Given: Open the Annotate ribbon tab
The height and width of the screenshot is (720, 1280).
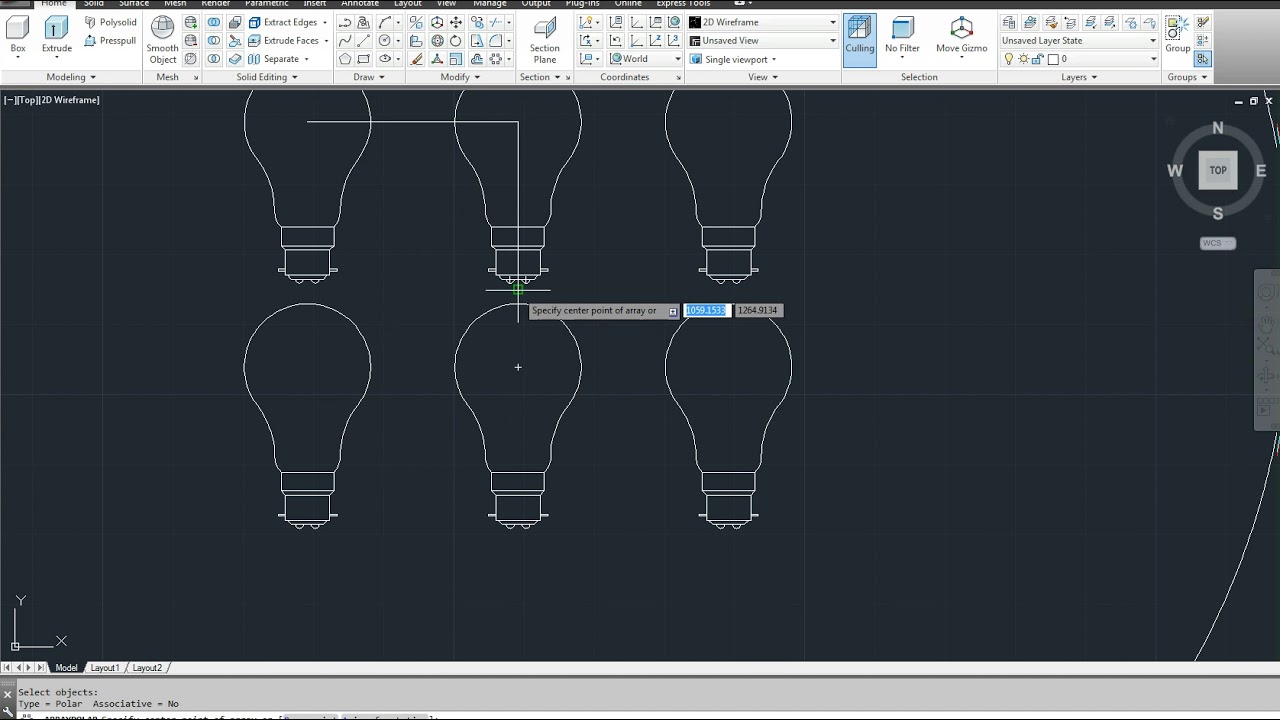Looking at the screenshot, I should coord(360,4).
